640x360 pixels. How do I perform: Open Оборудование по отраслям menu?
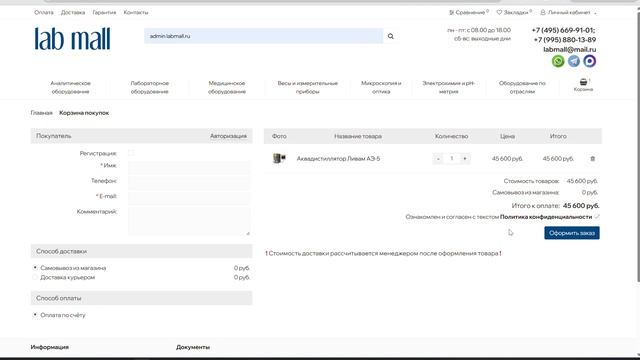click(522, 87)
